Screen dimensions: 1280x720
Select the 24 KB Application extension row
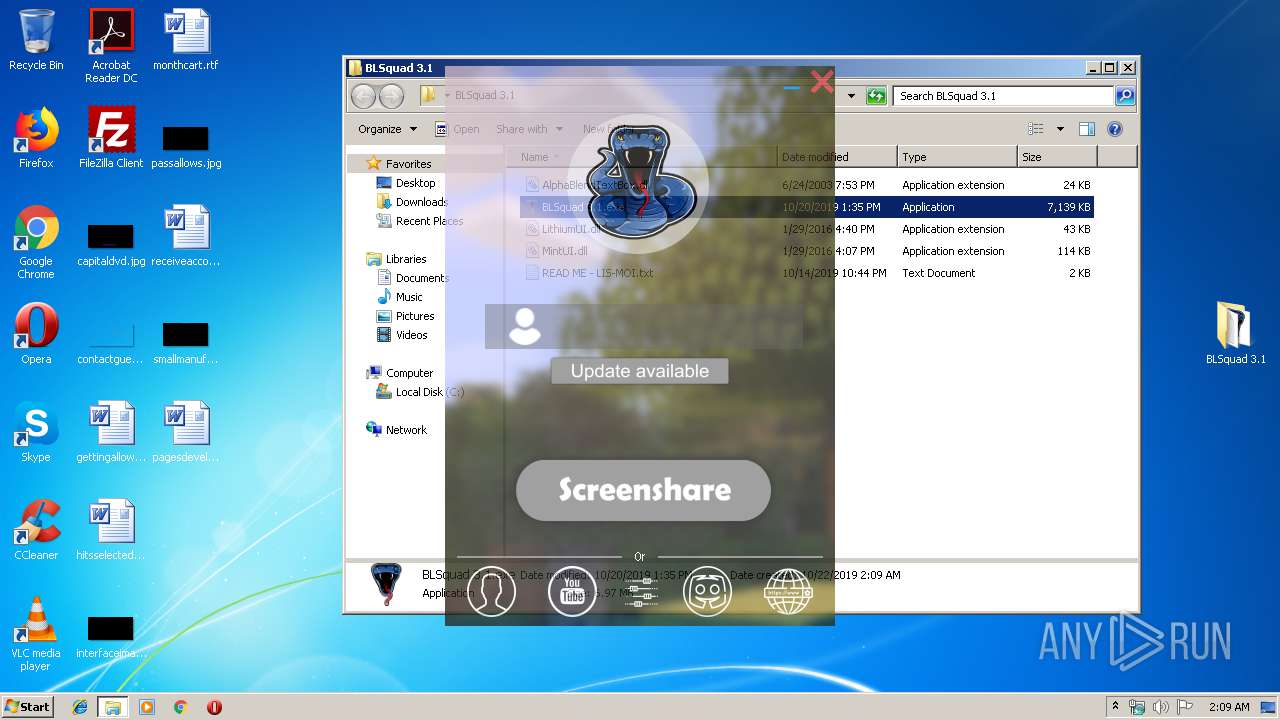807,185
